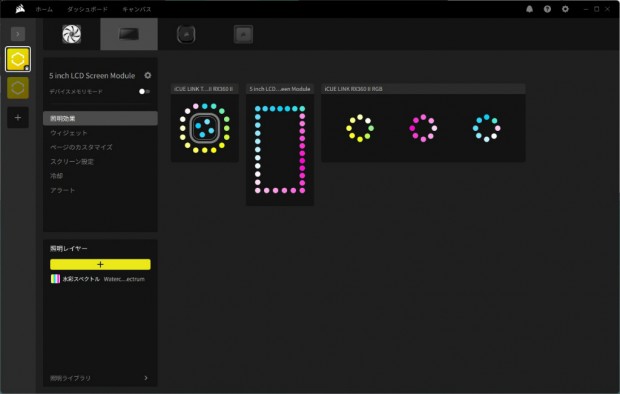Expand the sidebar with chevron button
Image resolution: width=620 pixels, height=394 pixels.
pos(18,34)
